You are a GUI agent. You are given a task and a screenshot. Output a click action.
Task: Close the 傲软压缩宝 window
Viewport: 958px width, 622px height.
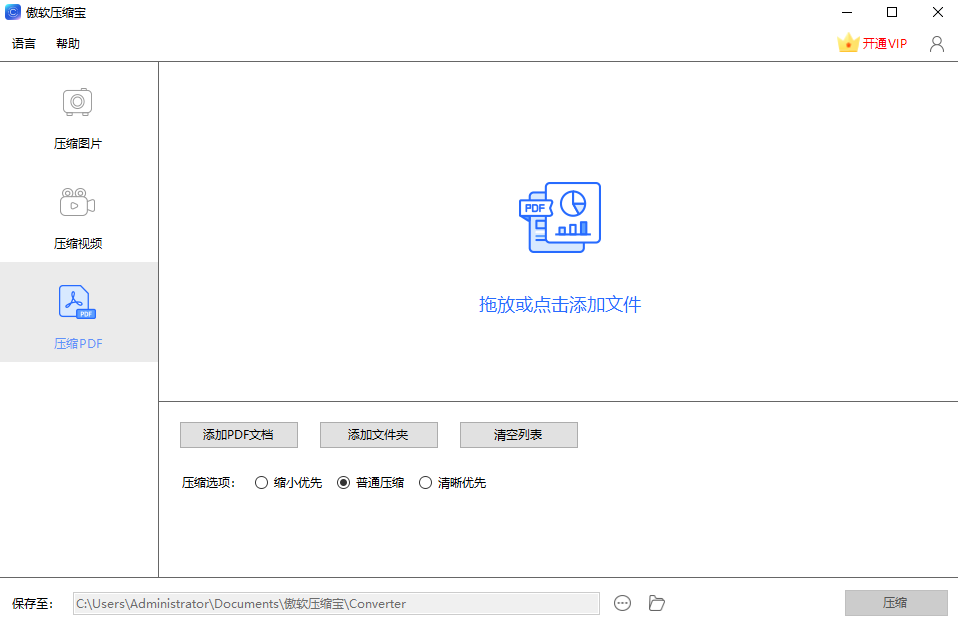tap(937, 12)
